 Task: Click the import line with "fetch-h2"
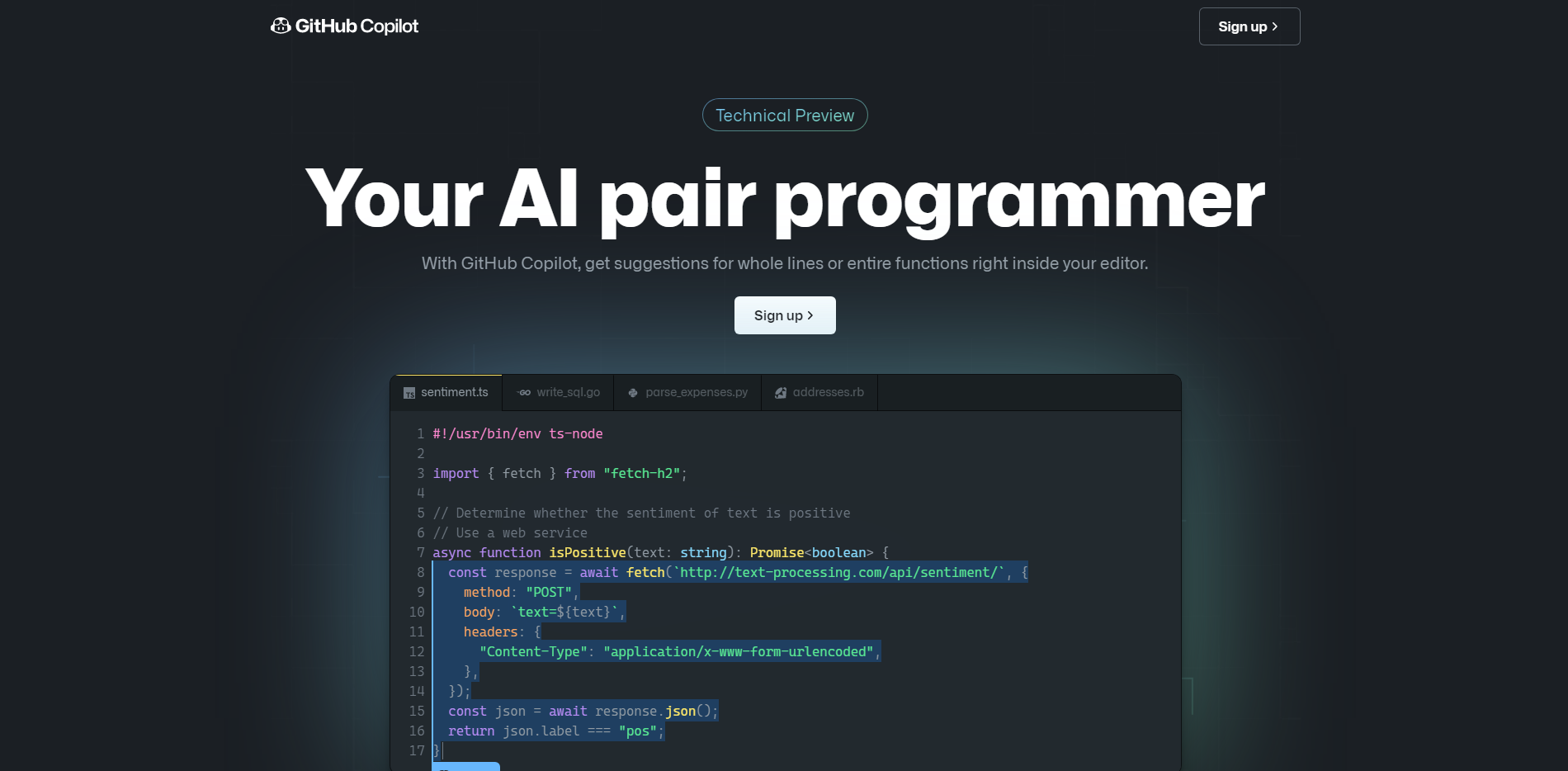tap(560, 474)
